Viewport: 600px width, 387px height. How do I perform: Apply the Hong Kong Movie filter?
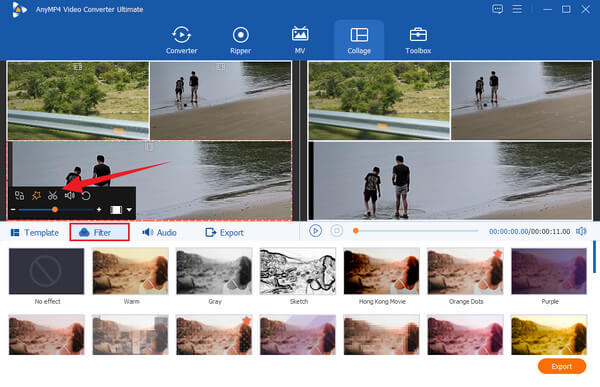[382, 271]
